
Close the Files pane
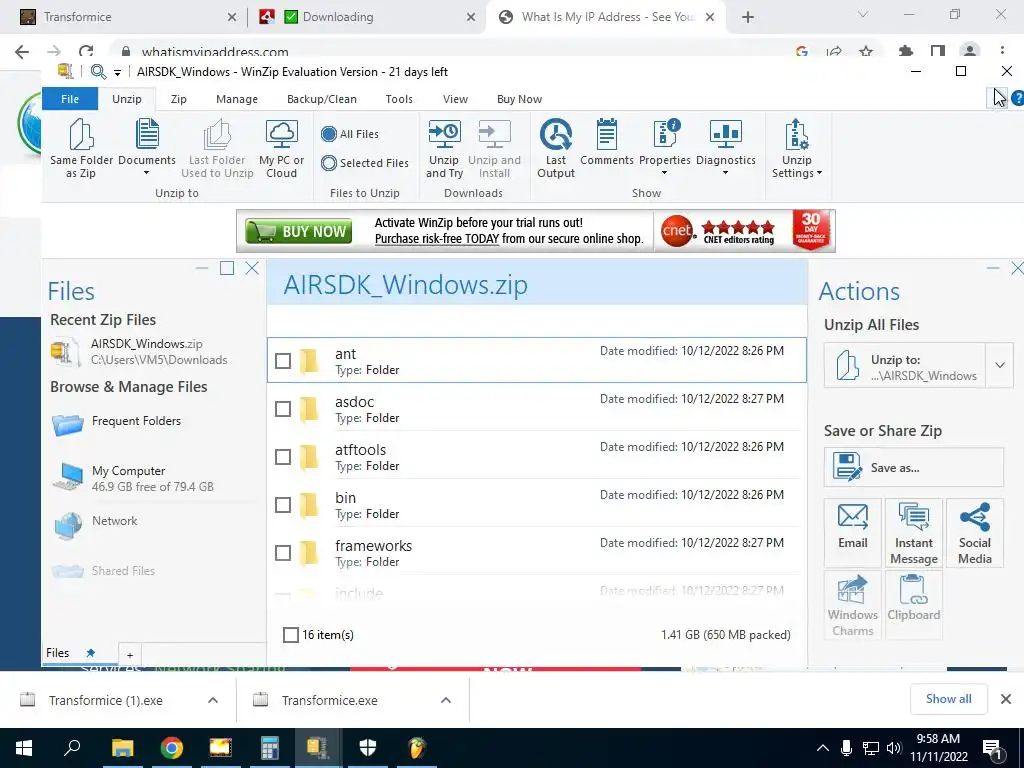pyautogui.click(x=252, y=268)
